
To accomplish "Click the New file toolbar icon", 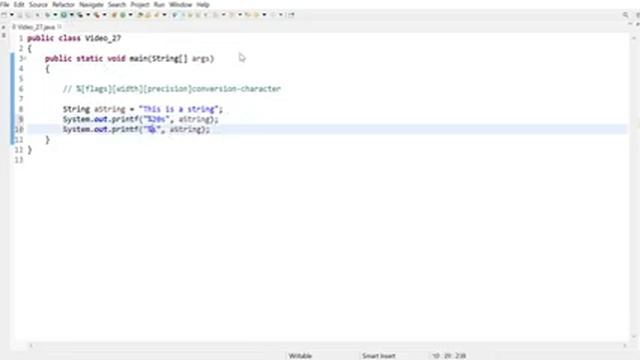I will tap(4, 15).
